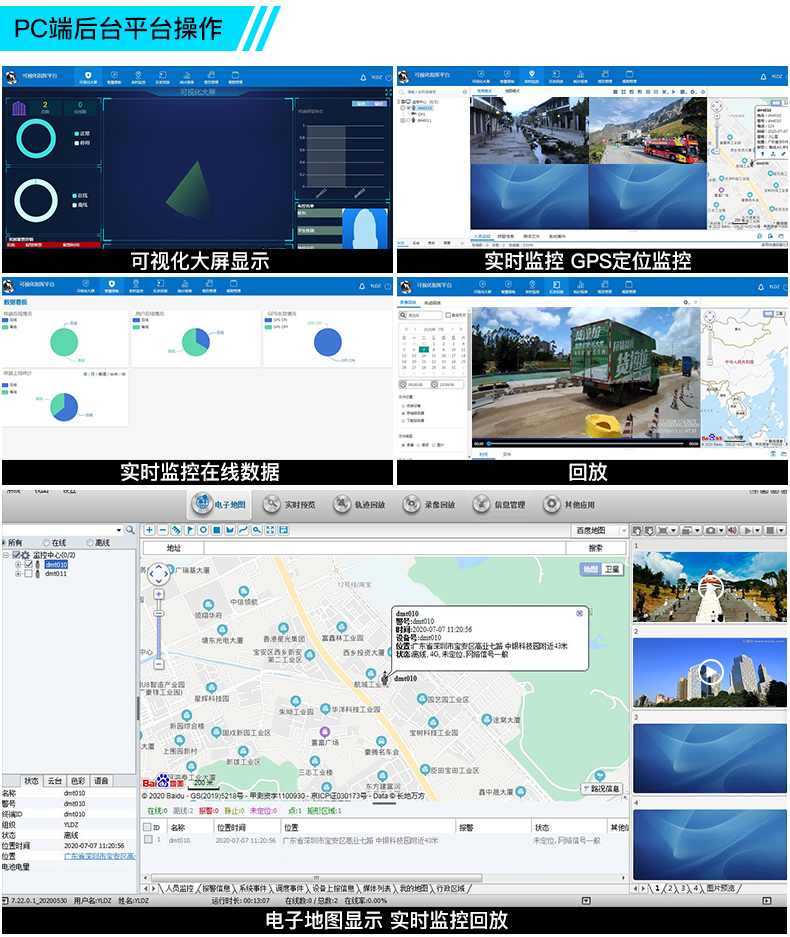Click the 搜索 address search button
Screen dimensions: 790x937
[595, 548]
